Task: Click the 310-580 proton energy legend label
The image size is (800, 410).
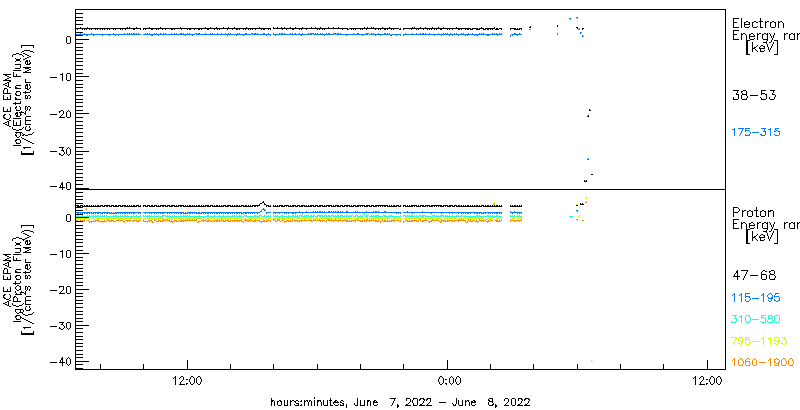Action: tap(756, 320)
